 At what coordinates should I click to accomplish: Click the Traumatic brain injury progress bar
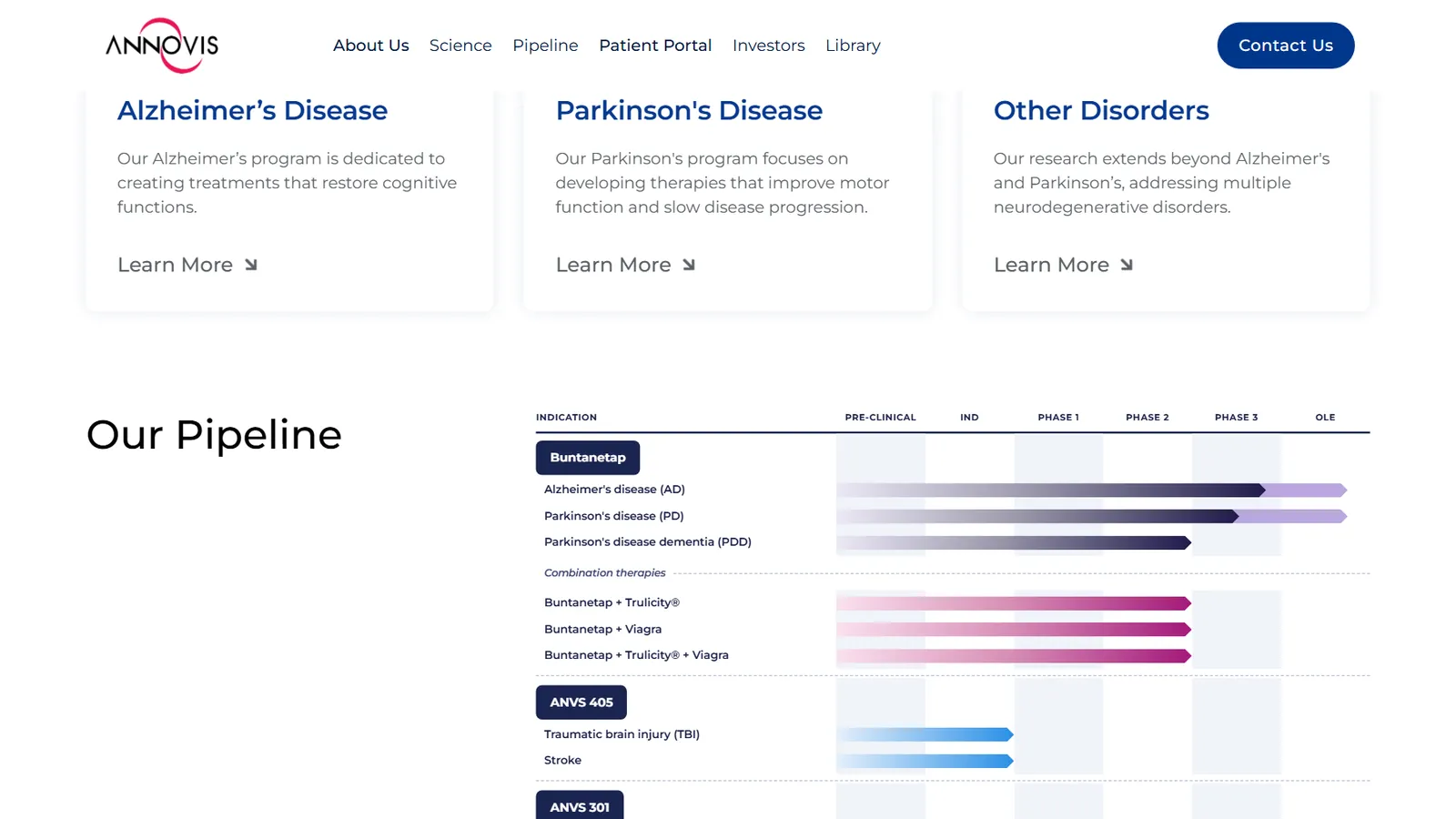[925, 734]
